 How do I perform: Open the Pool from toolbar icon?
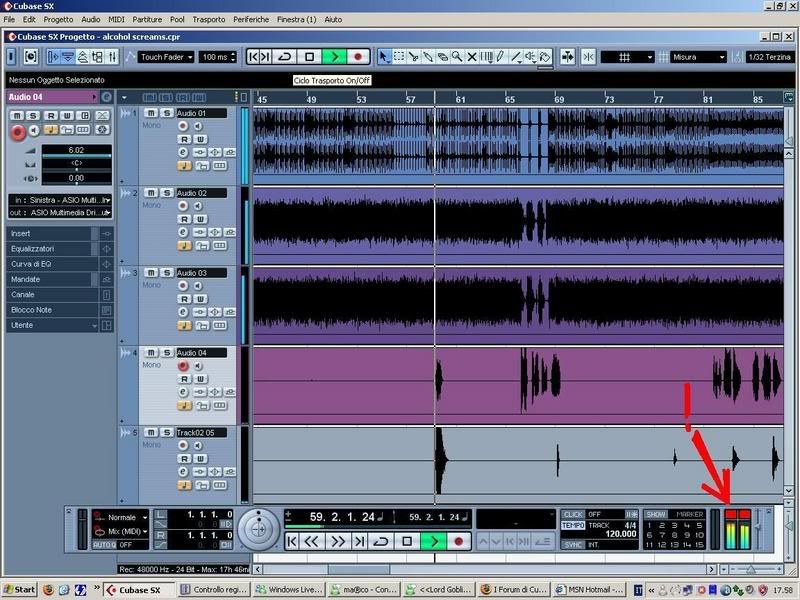coord(97,57)
